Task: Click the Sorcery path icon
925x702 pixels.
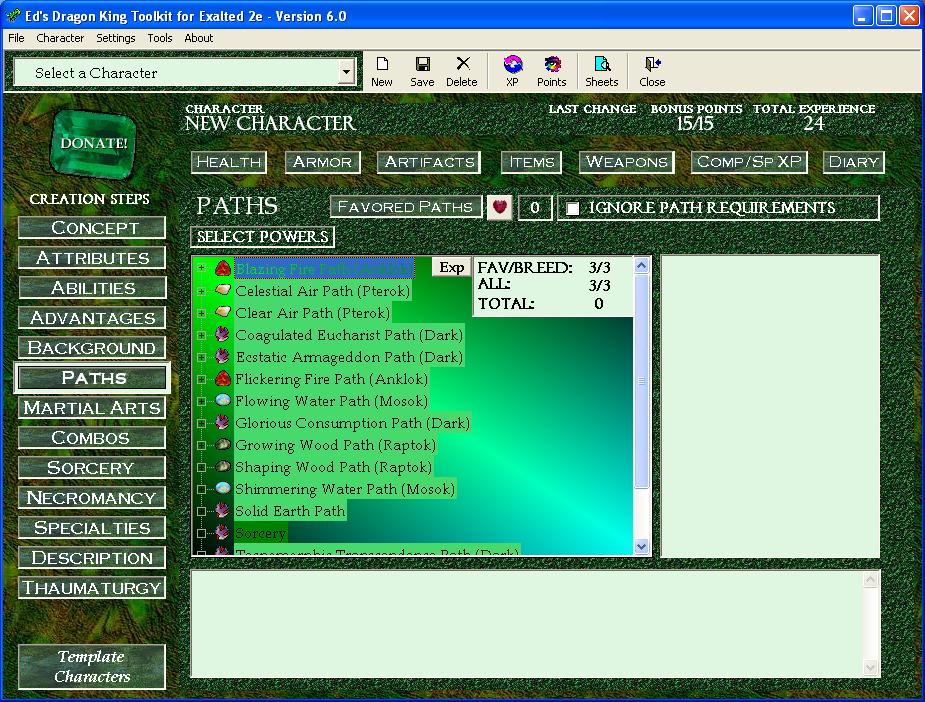Action: tap(222, 533)
